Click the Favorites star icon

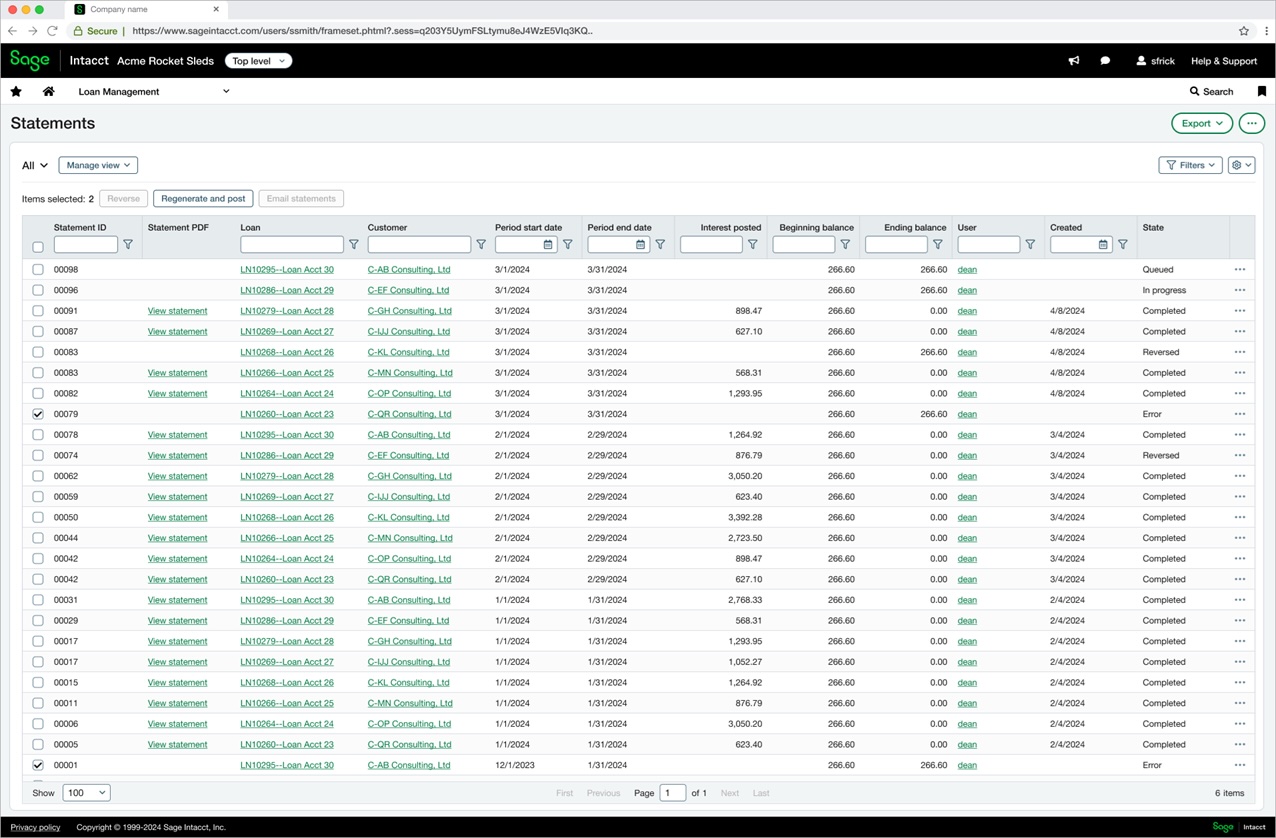click(x=16, y=91)
